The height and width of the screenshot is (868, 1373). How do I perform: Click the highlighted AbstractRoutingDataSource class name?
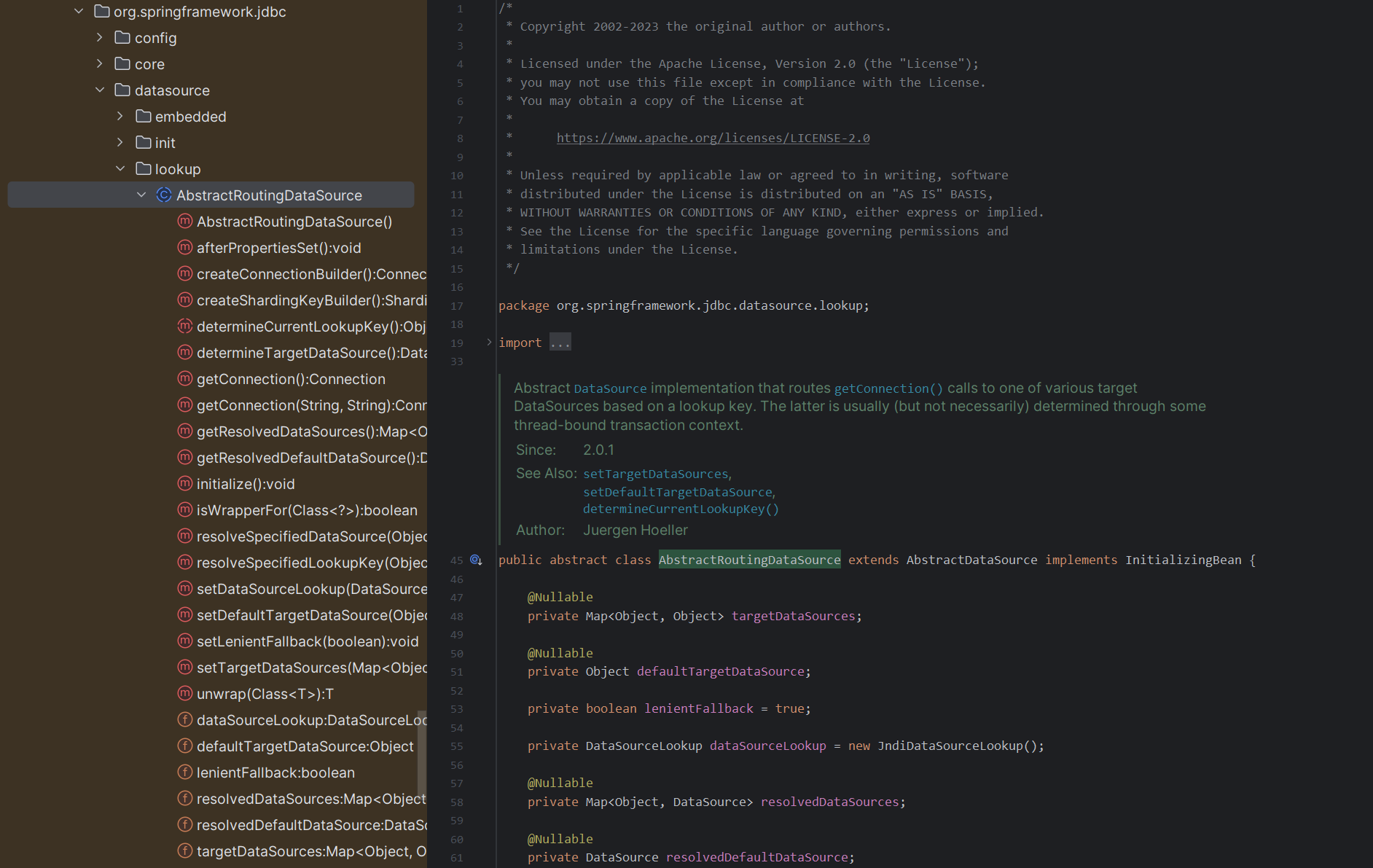pyautogui.click(x=749, y=560)
